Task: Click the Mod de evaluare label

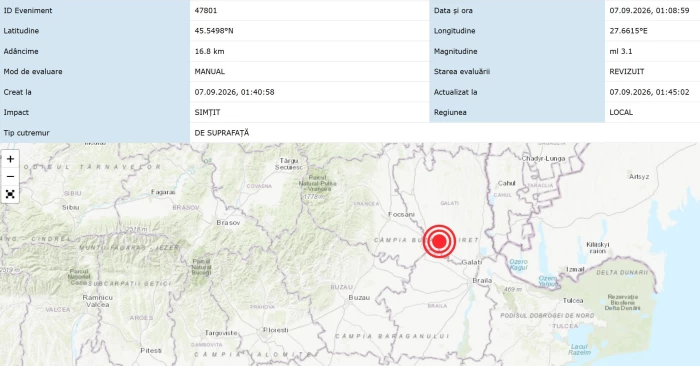Action: click(x=33, y=71)
